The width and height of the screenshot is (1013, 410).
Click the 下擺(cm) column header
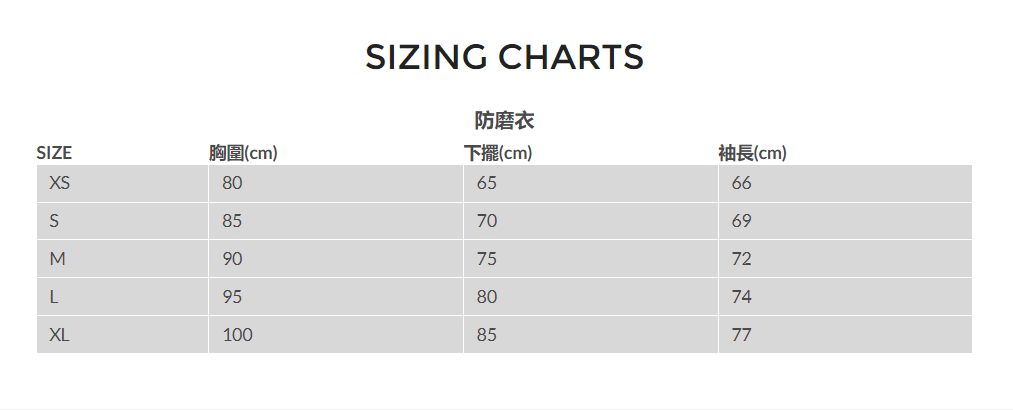[497, 153]
